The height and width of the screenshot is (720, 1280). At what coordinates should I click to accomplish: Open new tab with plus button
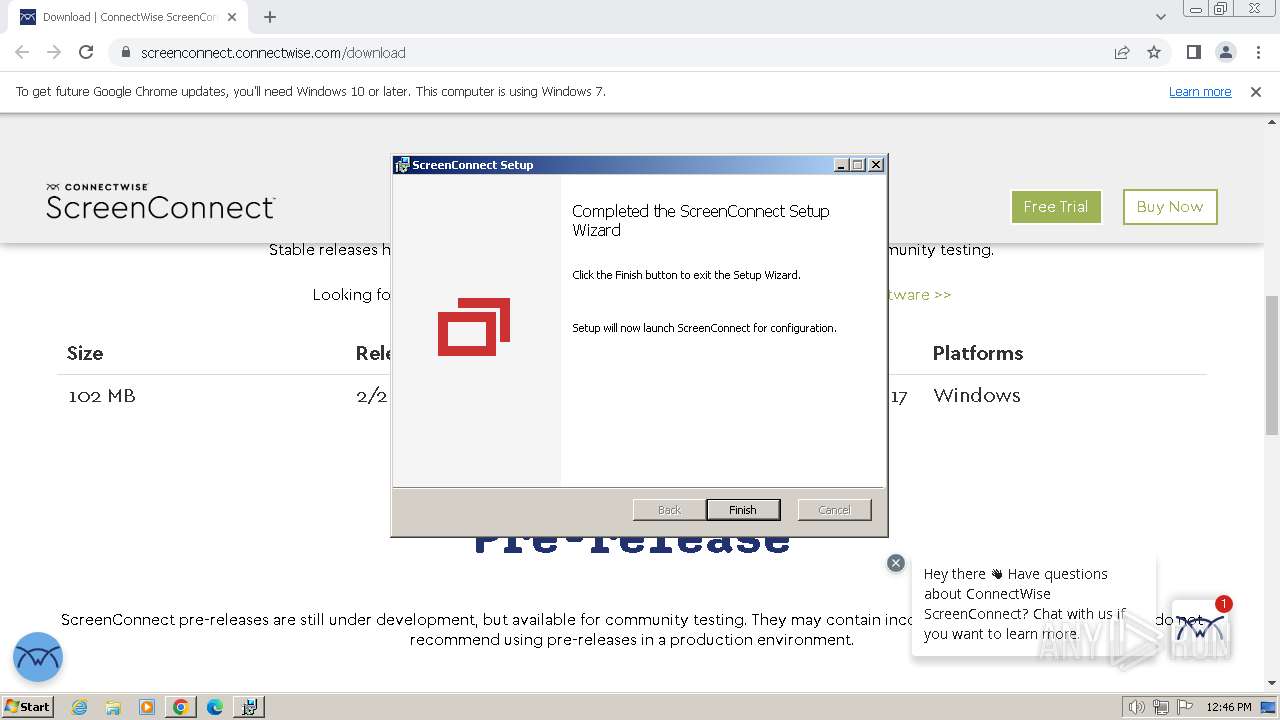(270, 17)
